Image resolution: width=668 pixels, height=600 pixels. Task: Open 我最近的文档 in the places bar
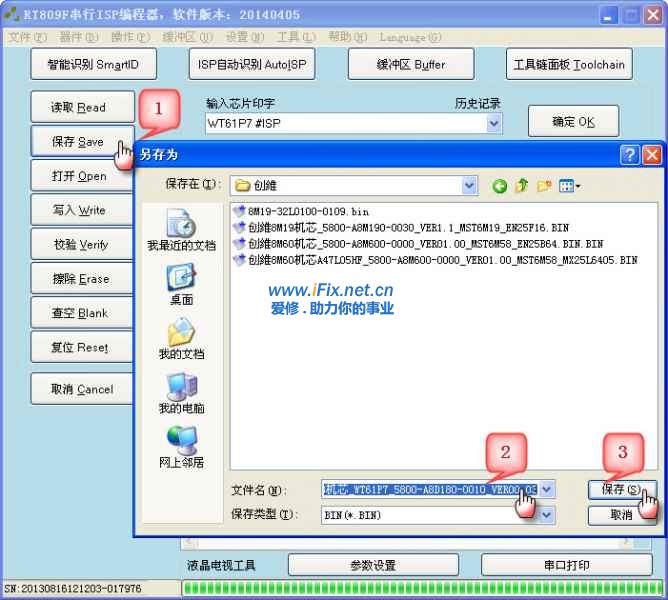181,231
